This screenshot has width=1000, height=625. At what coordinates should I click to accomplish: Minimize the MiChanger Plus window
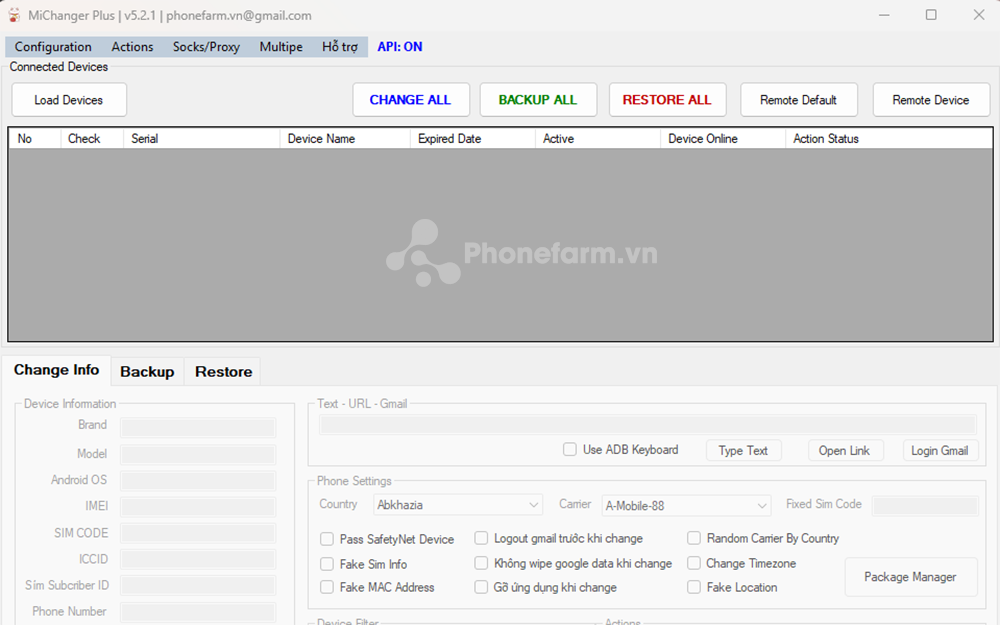pos(884,15)
